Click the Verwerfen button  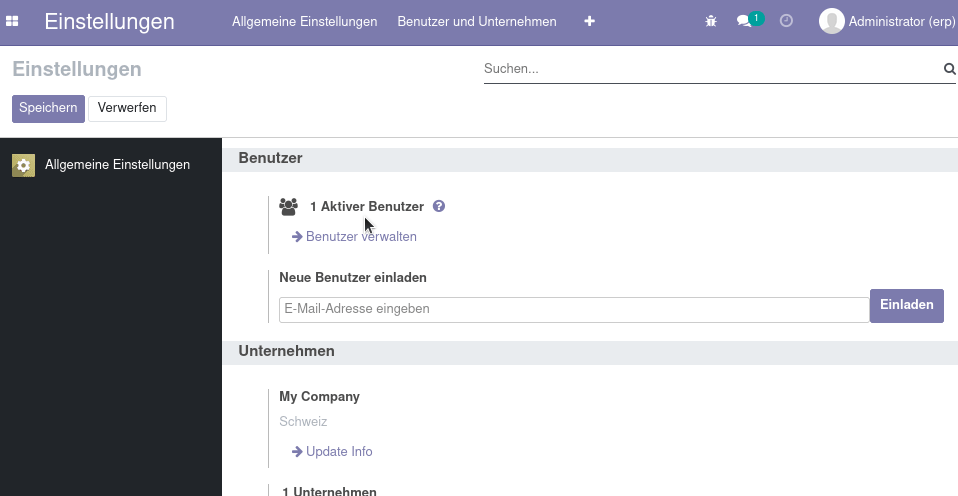[x=127, y=109]
